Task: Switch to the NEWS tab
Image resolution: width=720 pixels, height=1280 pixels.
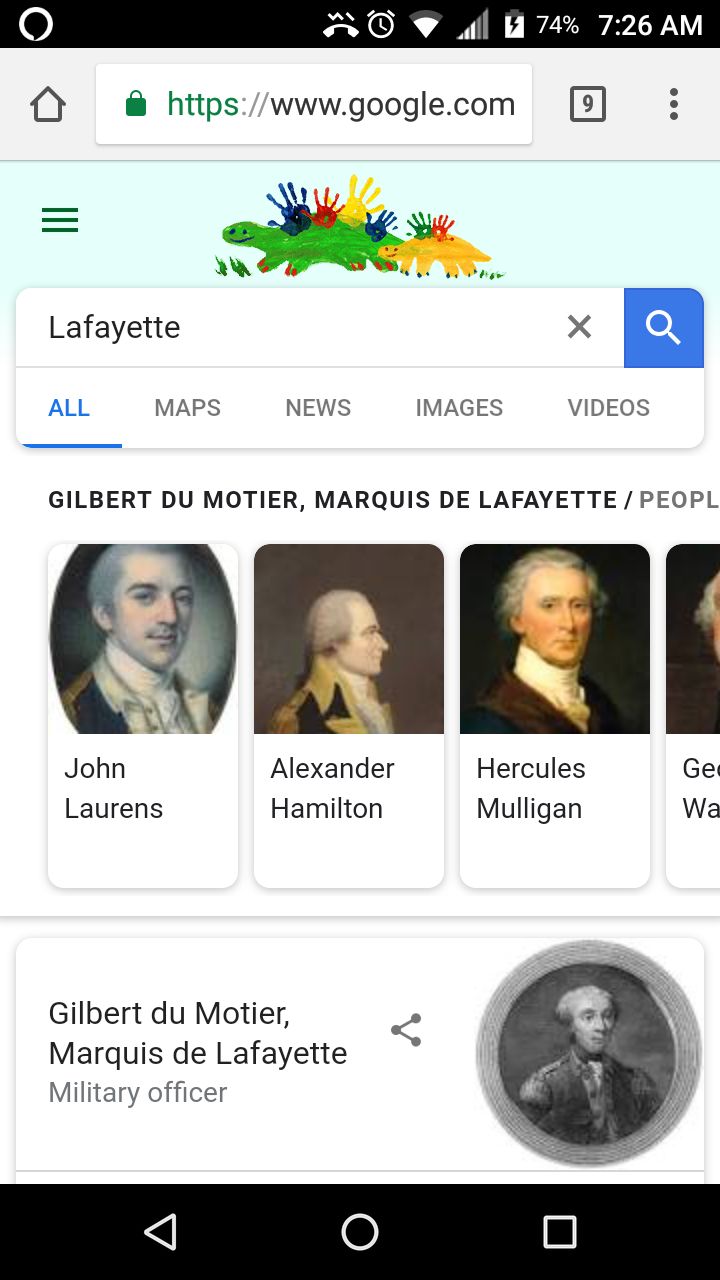Action: (318, 408)
